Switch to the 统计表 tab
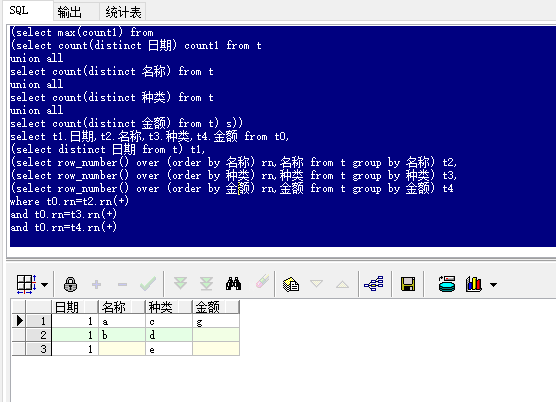The image size is (556, 402). 123,12
